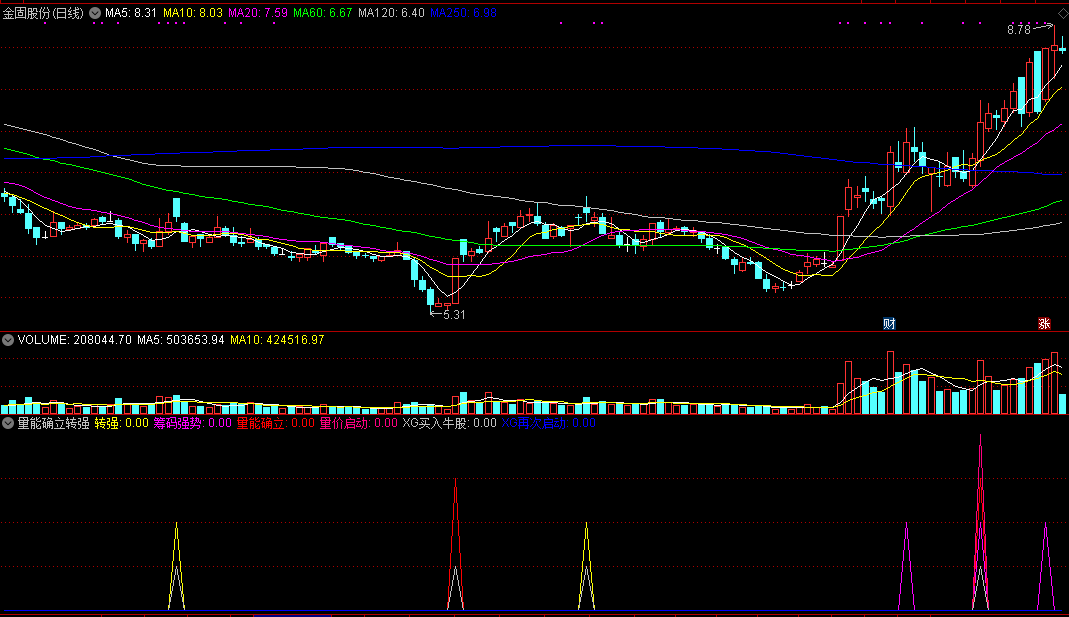Click the XG买入牛股: 0.00 indicator value
The image size is (1069, 617).
tap(449, 423)
